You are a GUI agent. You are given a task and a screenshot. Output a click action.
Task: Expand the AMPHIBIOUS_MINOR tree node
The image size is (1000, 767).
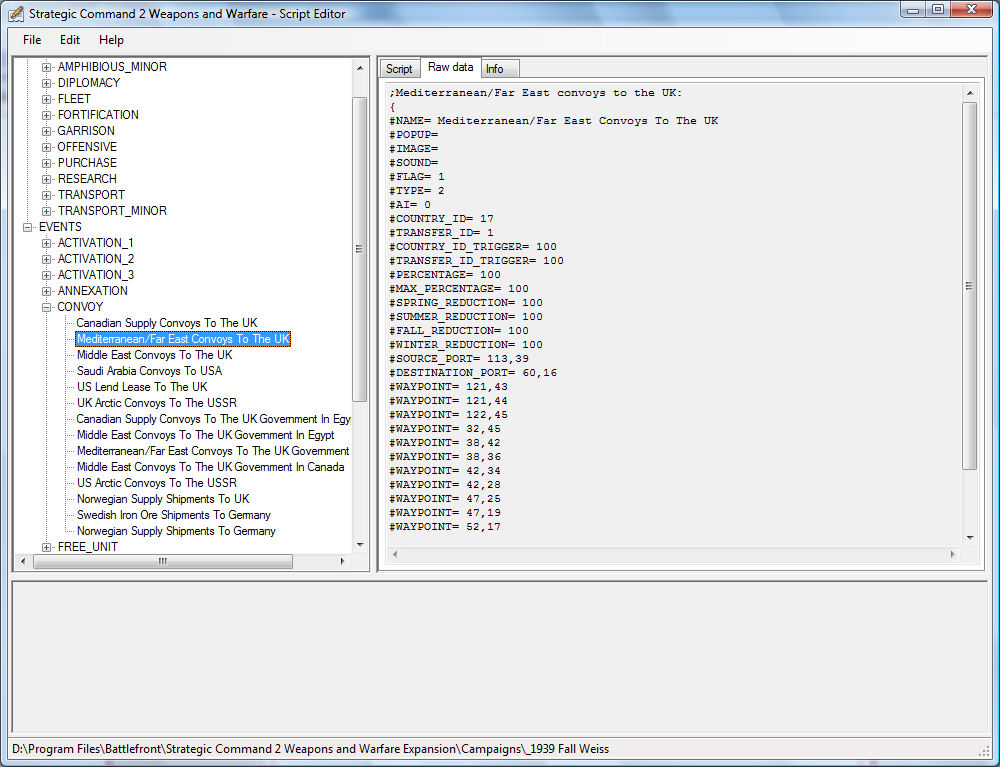click(x=47, y=67)
